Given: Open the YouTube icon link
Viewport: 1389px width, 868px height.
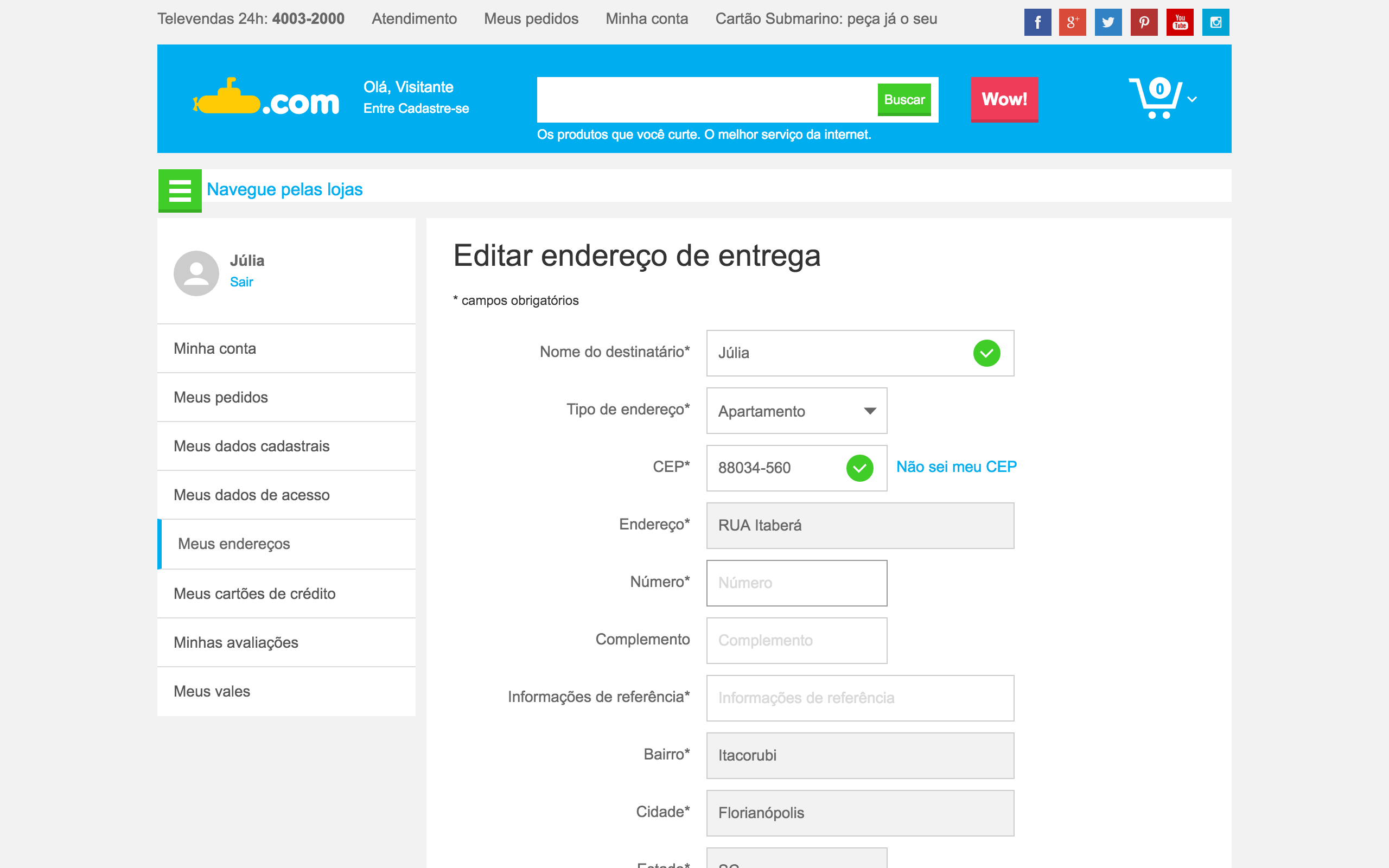Looking at the screenshot, I should pyautogui.click(x=1180, y=22).
